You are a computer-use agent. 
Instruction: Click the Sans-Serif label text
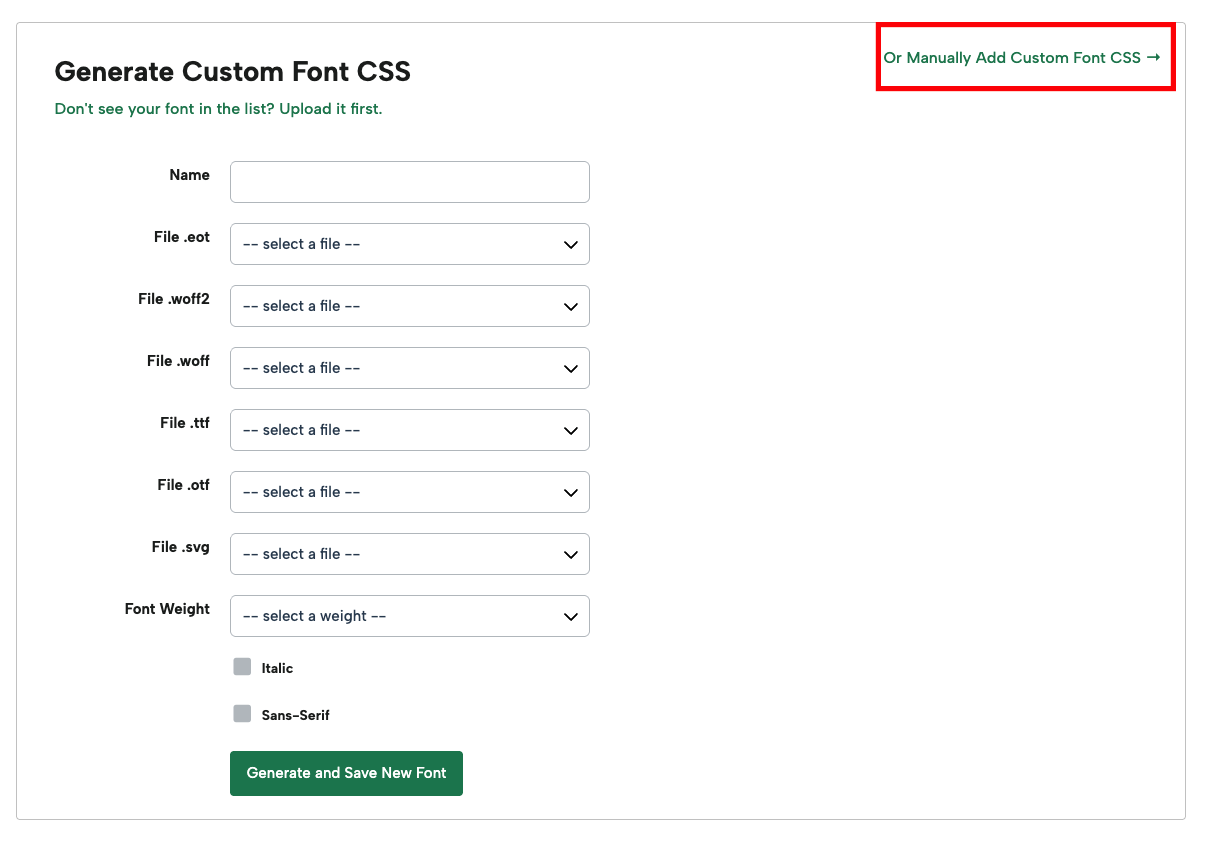pos(295,715)
